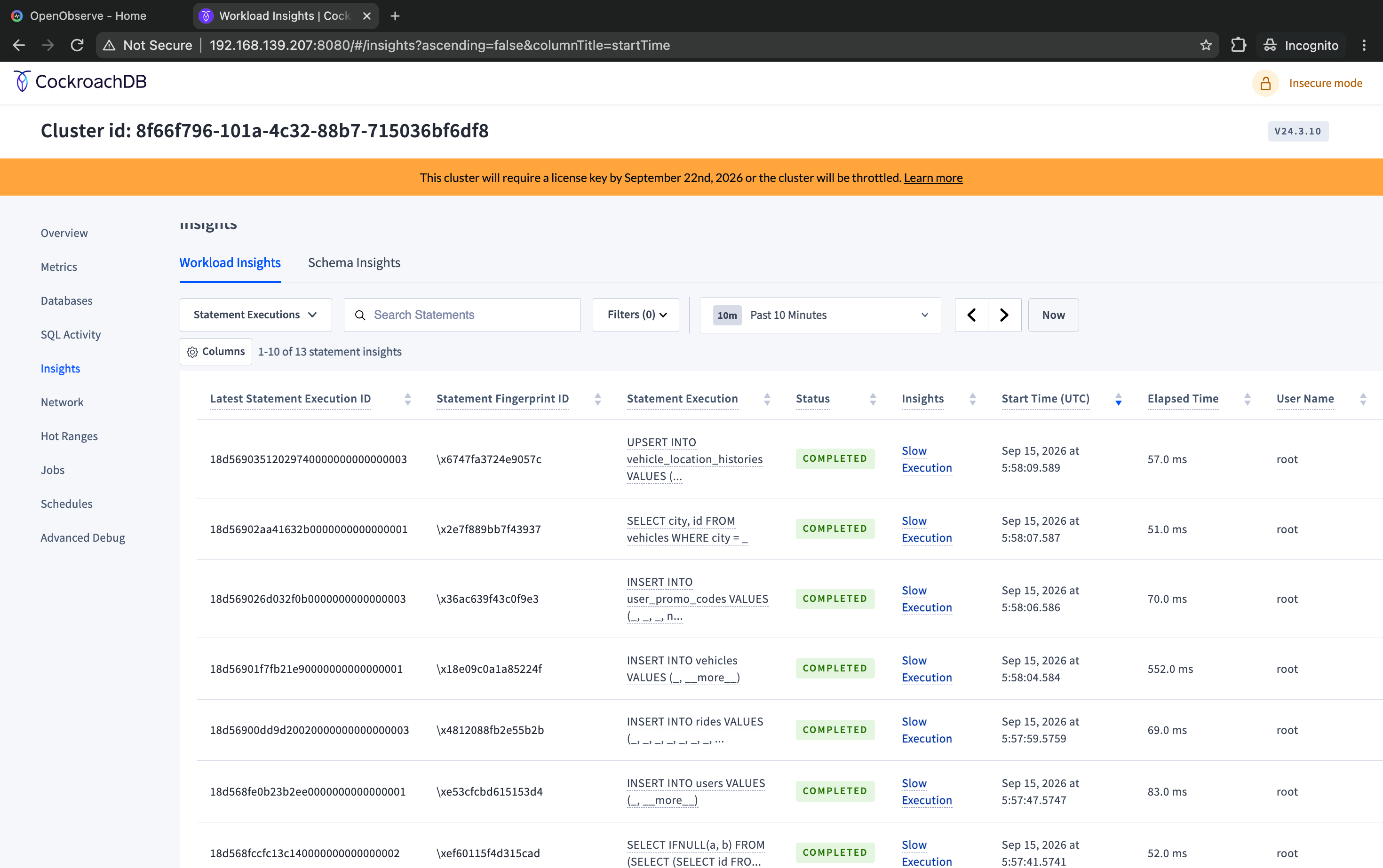The width and height of the screenshot is (1383, 868).
Task: Open INSERT INTO users VALUES statement
Action: [696, 792]
